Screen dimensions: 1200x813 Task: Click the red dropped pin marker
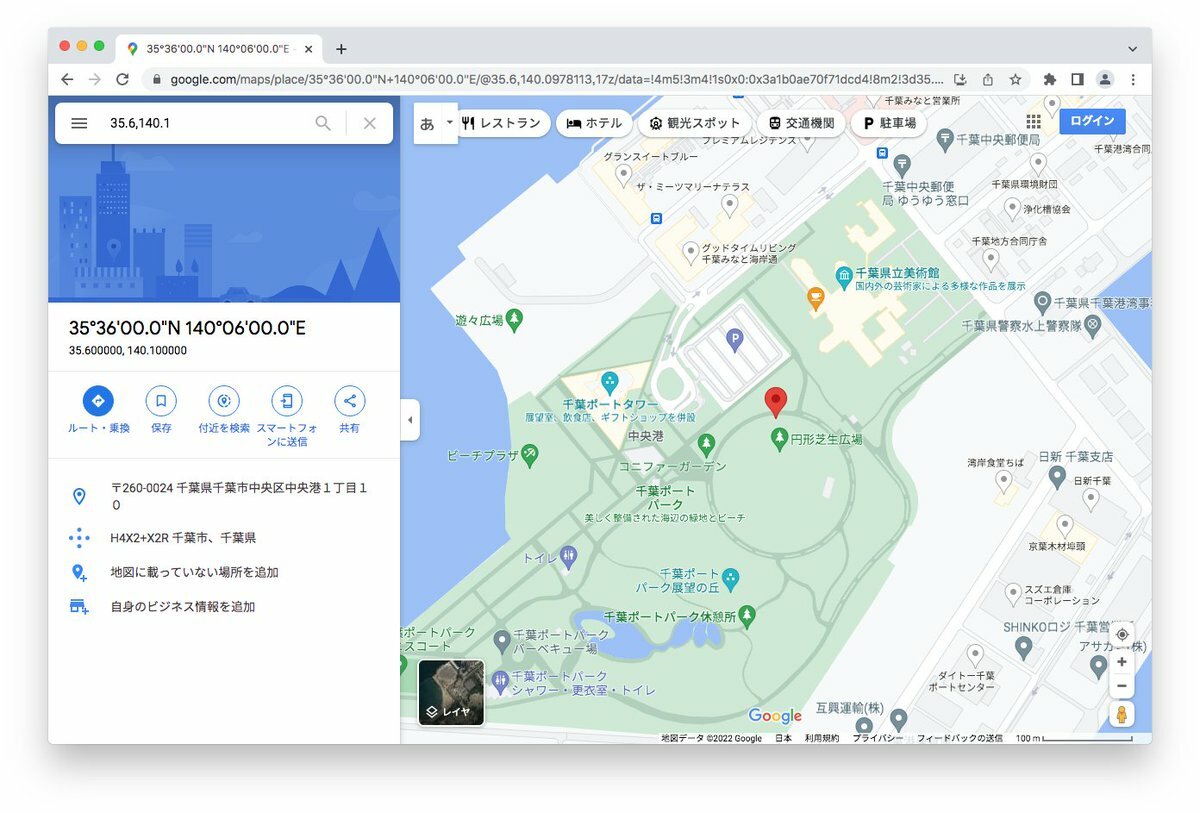776,403
